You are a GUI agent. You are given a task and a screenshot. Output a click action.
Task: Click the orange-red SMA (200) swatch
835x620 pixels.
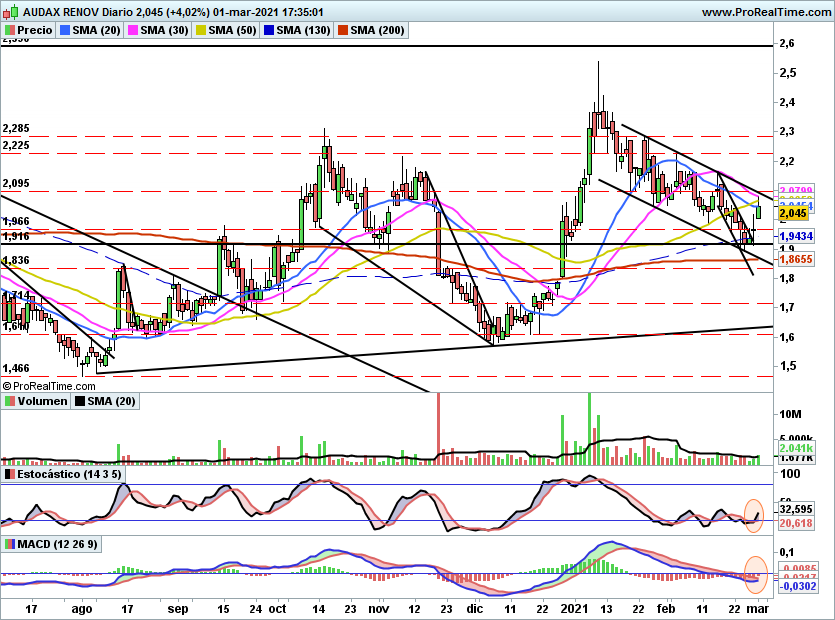(x=343, y=30)
